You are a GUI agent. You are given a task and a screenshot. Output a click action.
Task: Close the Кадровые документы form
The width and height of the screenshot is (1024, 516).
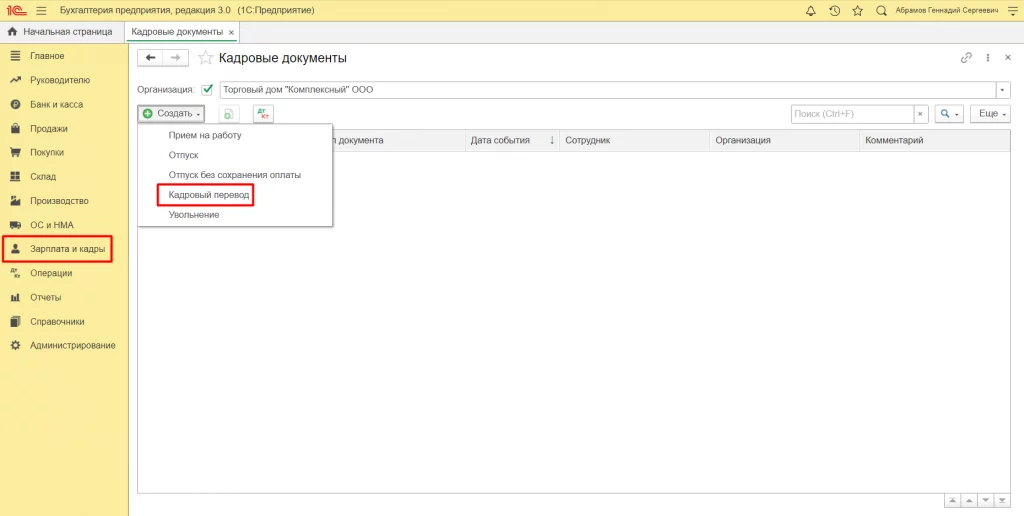point(1008,57)
